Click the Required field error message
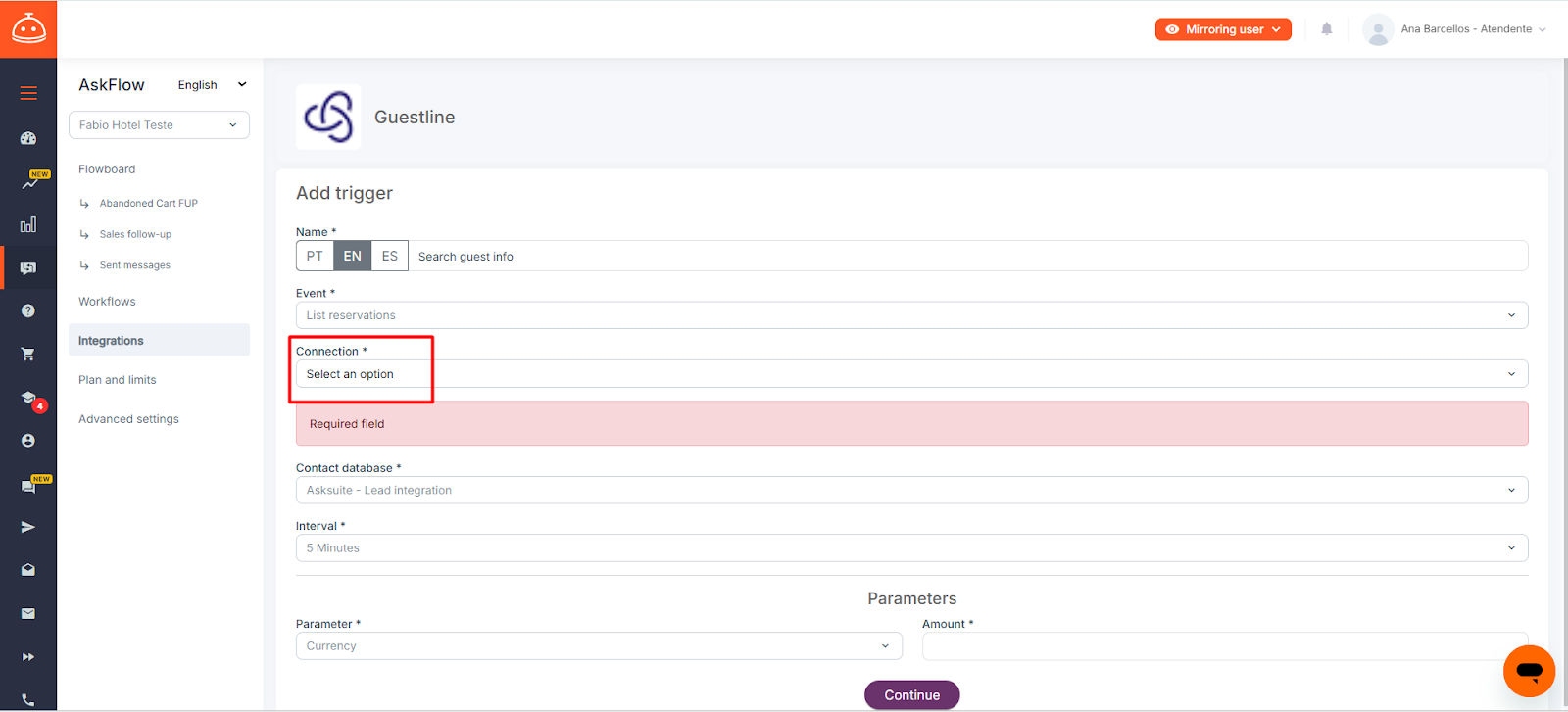 (912, 423)
